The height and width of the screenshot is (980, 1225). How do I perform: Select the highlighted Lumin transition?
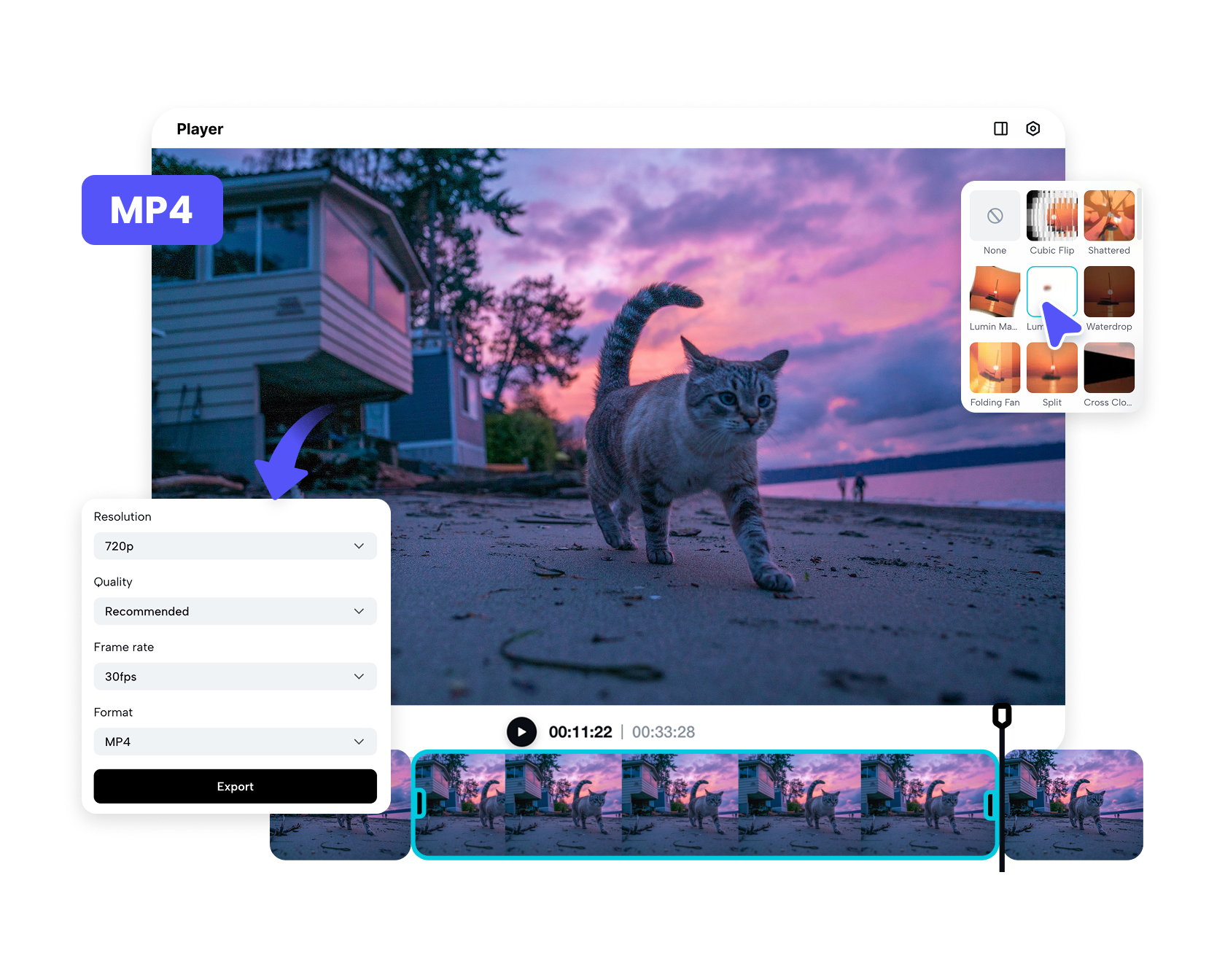tap(1051, 292)
